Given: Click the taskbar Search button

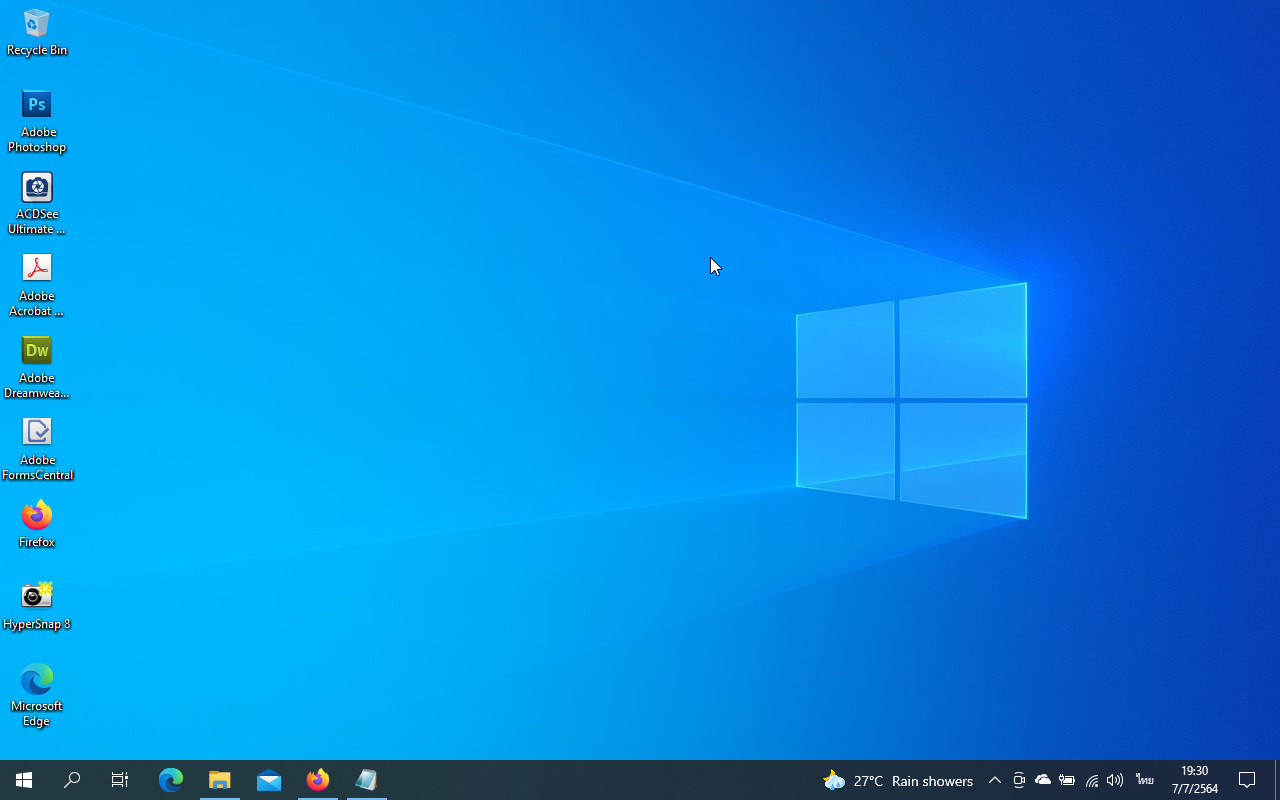Looking at the screenshot, I should 71,780.
